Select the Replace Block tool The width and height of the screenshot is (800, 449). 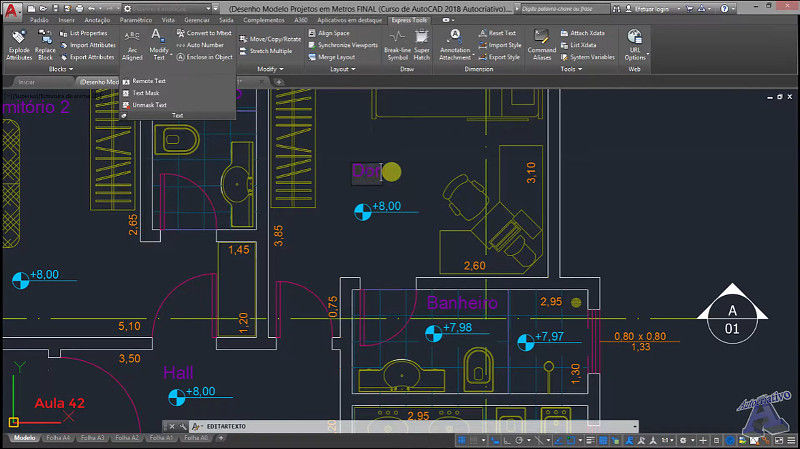45,45
